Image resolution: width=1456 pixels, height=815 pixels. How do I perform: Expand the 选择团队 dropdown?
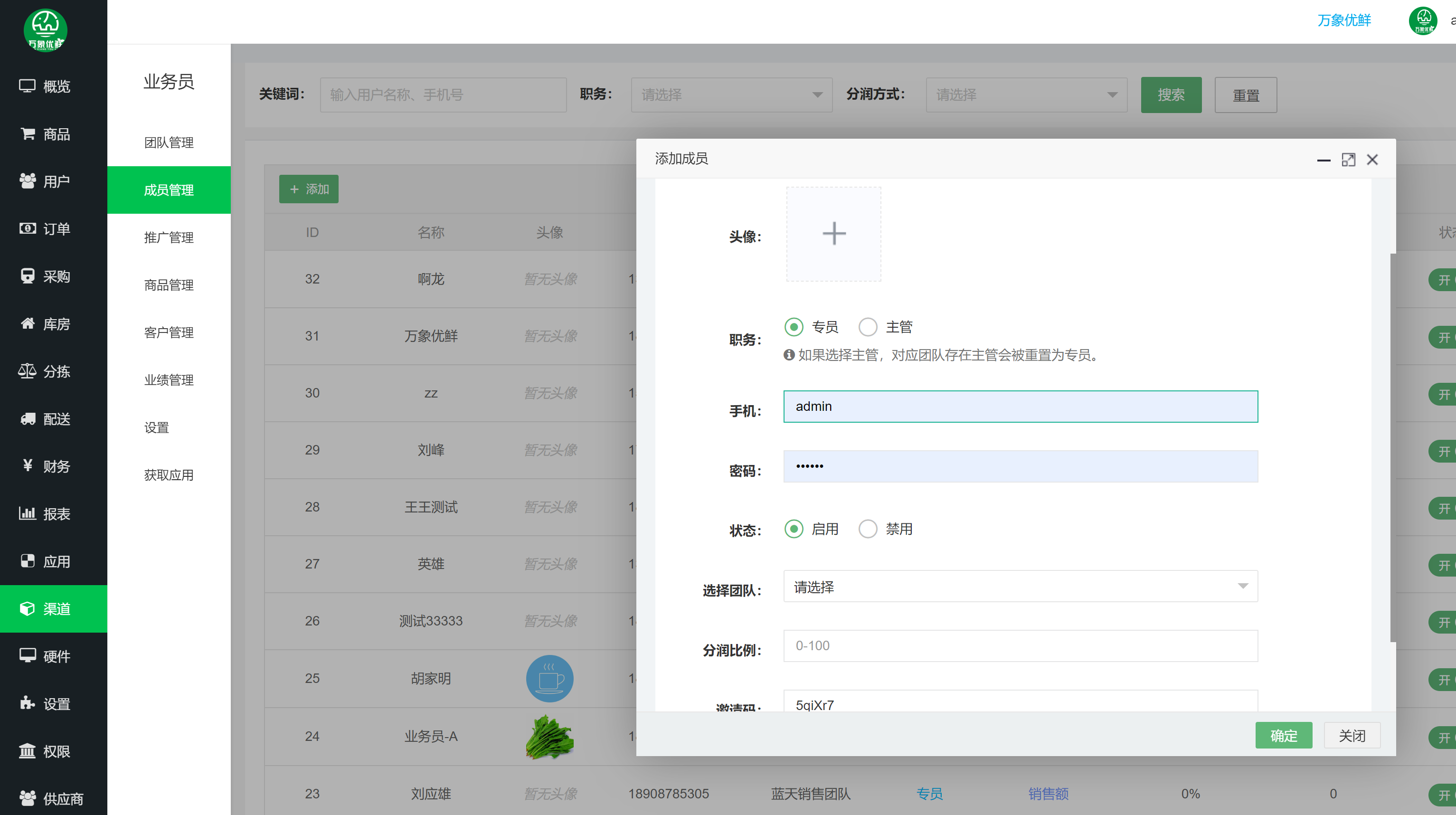(x=1020, y=586)
